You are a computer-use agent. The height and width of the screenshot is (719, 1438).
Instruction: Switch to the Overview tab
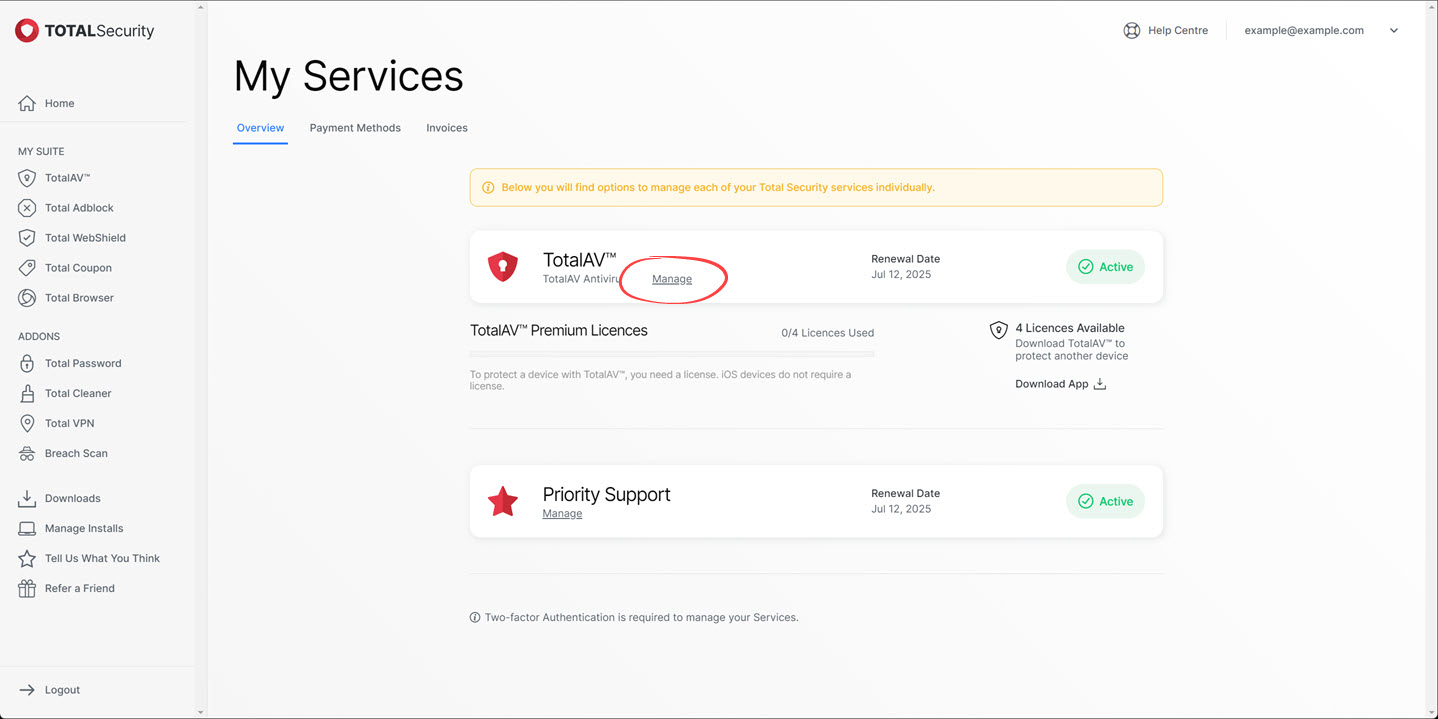[x=260, y=128]
